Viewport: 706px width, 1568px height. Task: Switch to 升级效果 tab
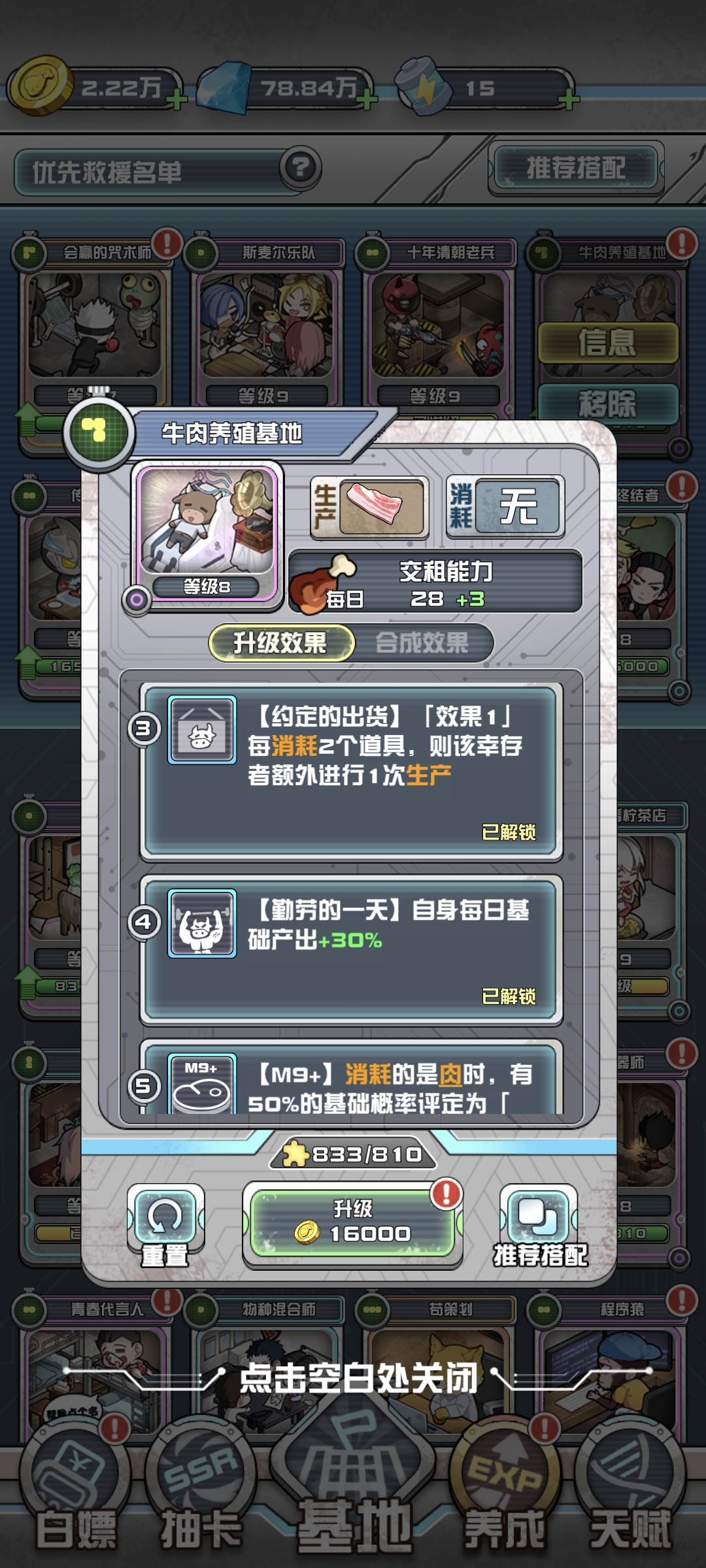(282, 643)
